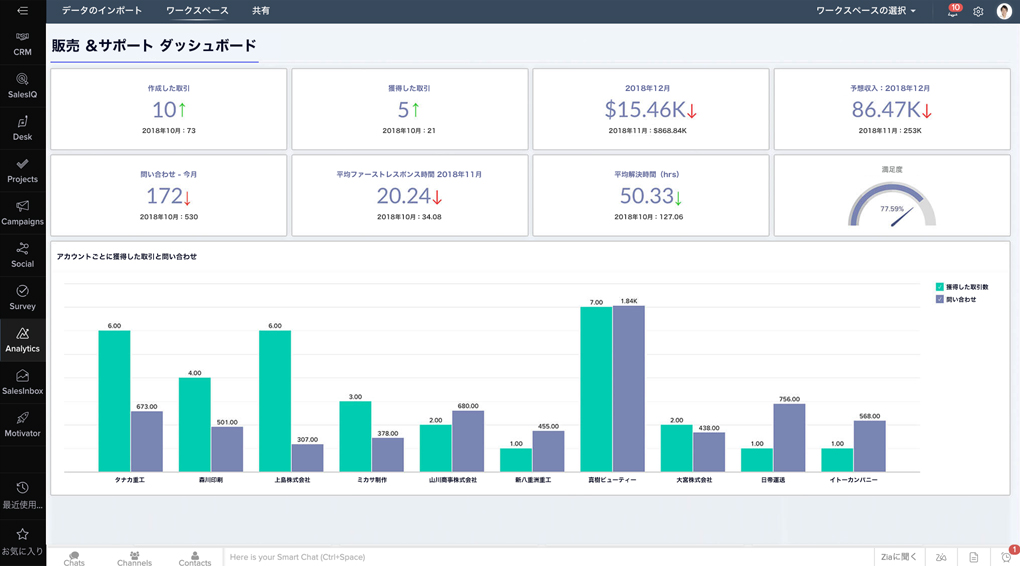Open Projects sidebar icon
The width and height of the screenshot is (1020, 566).
click(x=22, y=170)
